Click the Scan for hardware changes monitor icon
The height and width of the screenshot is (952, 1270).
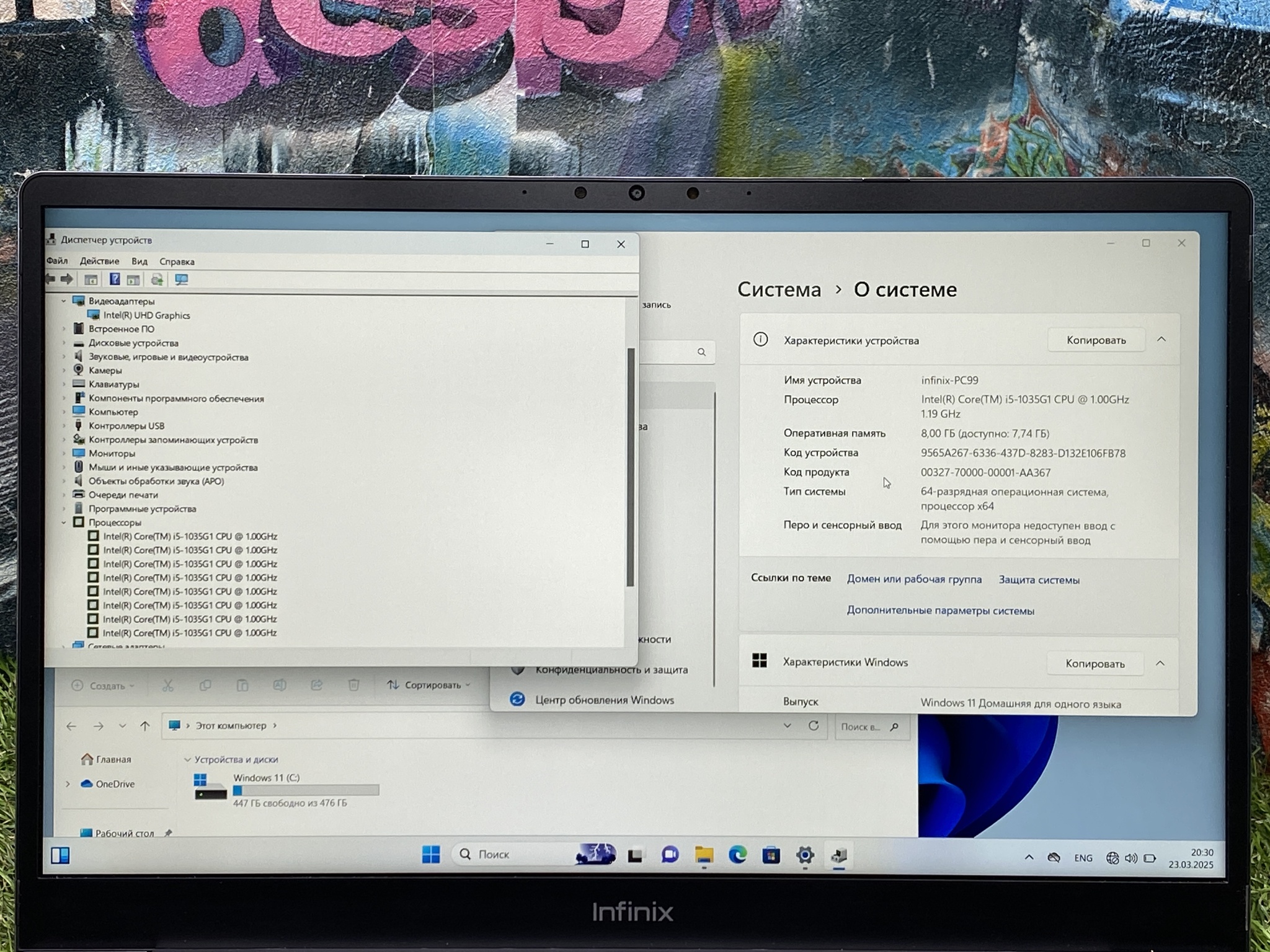(181, 280)
